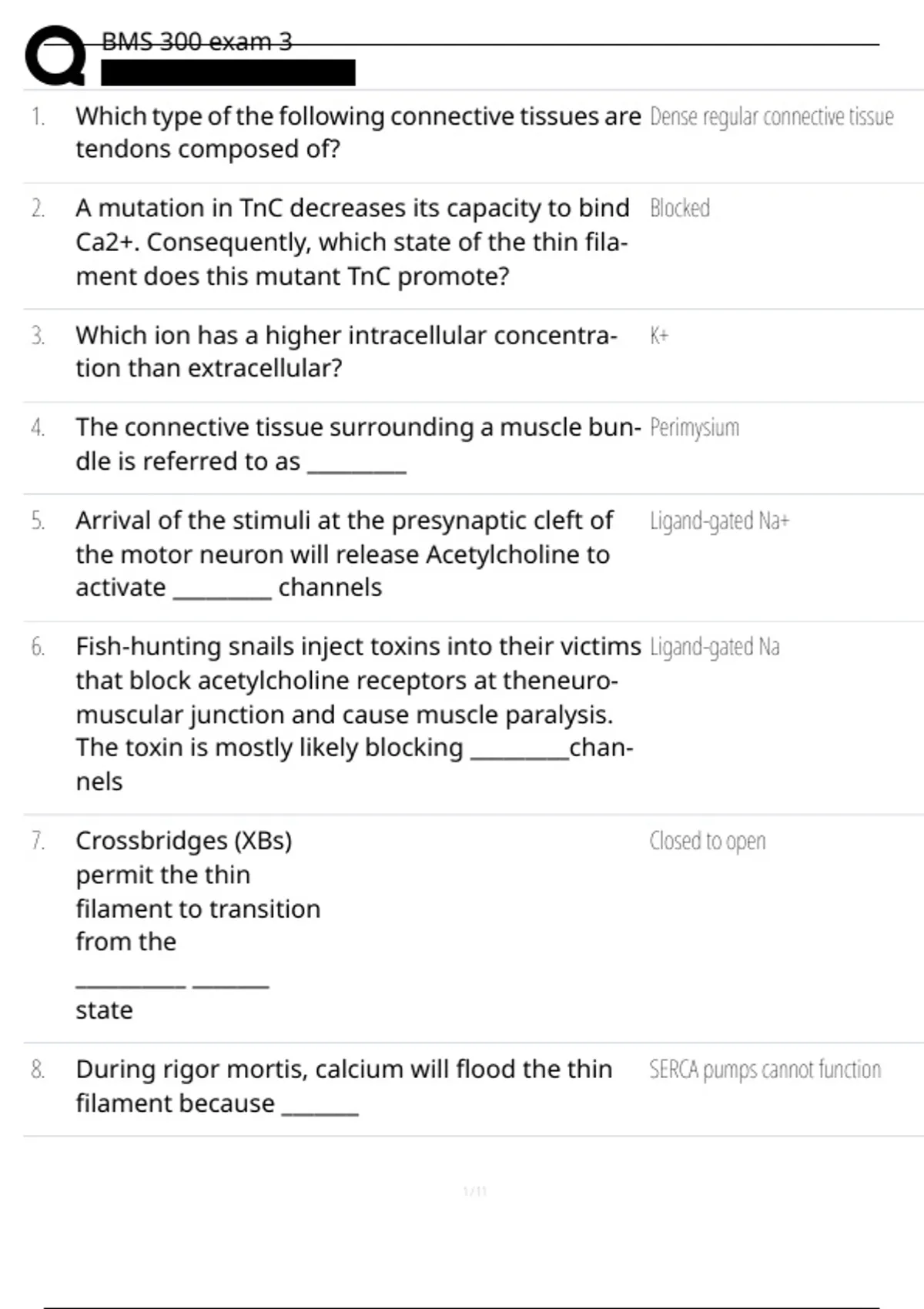Viewport: 924px width, 1309px height.
Task: Select the muscle bundle connective tissue question
Action: tap(358, 444)
